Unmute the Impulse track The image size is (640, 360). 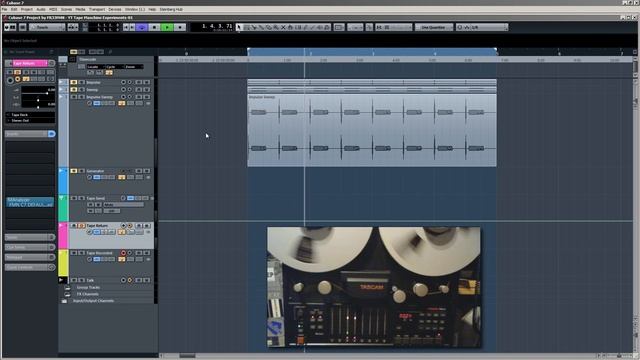[x=74, y=82]
